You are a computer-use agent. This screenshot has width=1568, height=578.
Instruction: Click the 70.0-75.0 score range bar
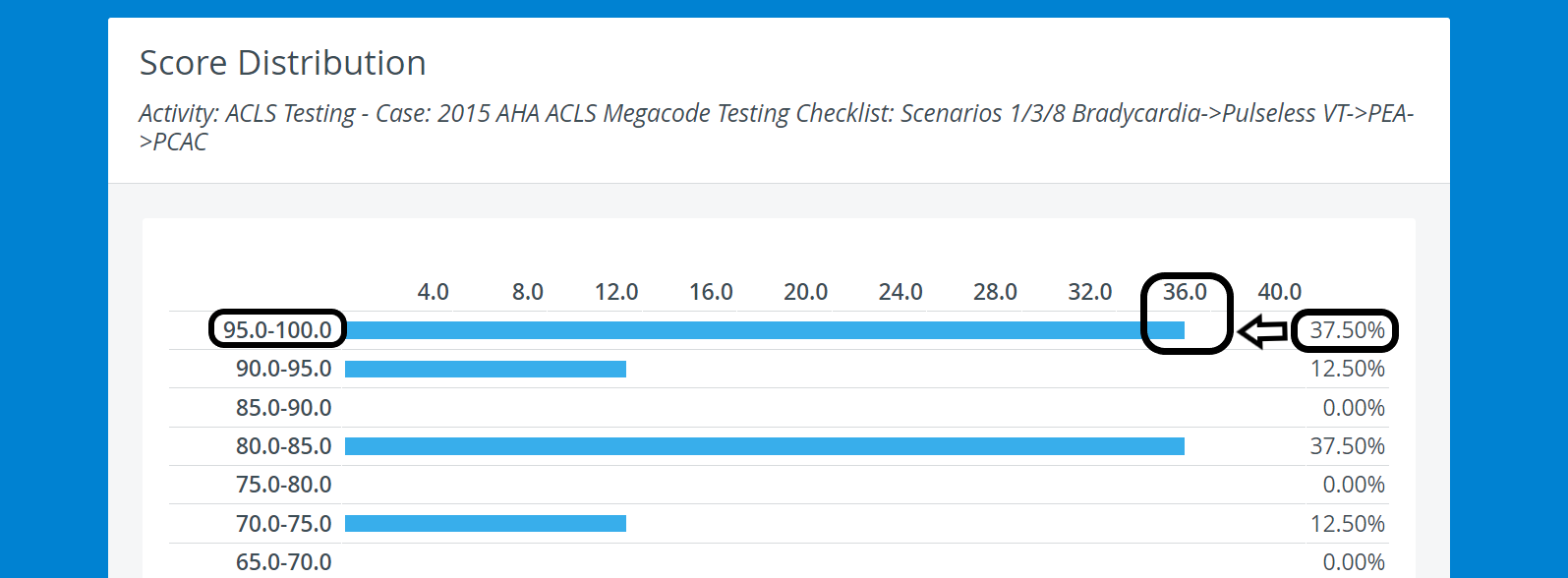coord(486,523)
